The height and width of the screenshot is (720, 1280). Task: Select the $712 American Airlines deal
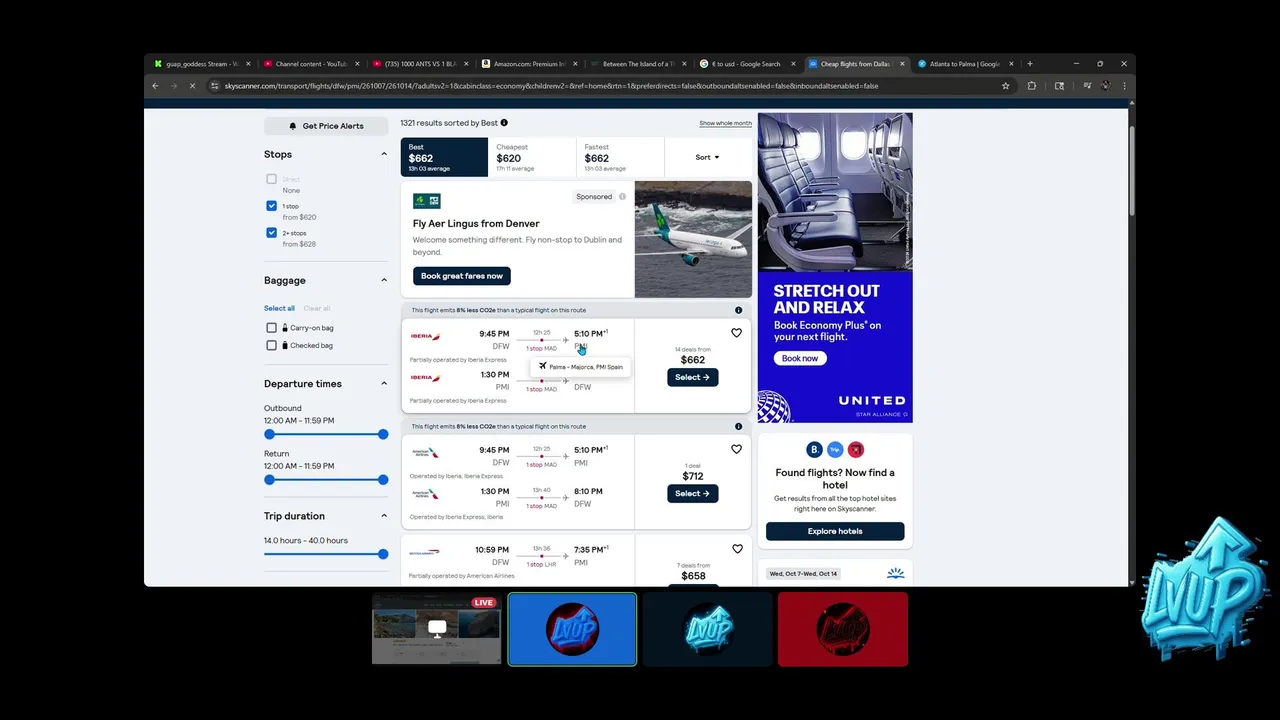point(692,493)
